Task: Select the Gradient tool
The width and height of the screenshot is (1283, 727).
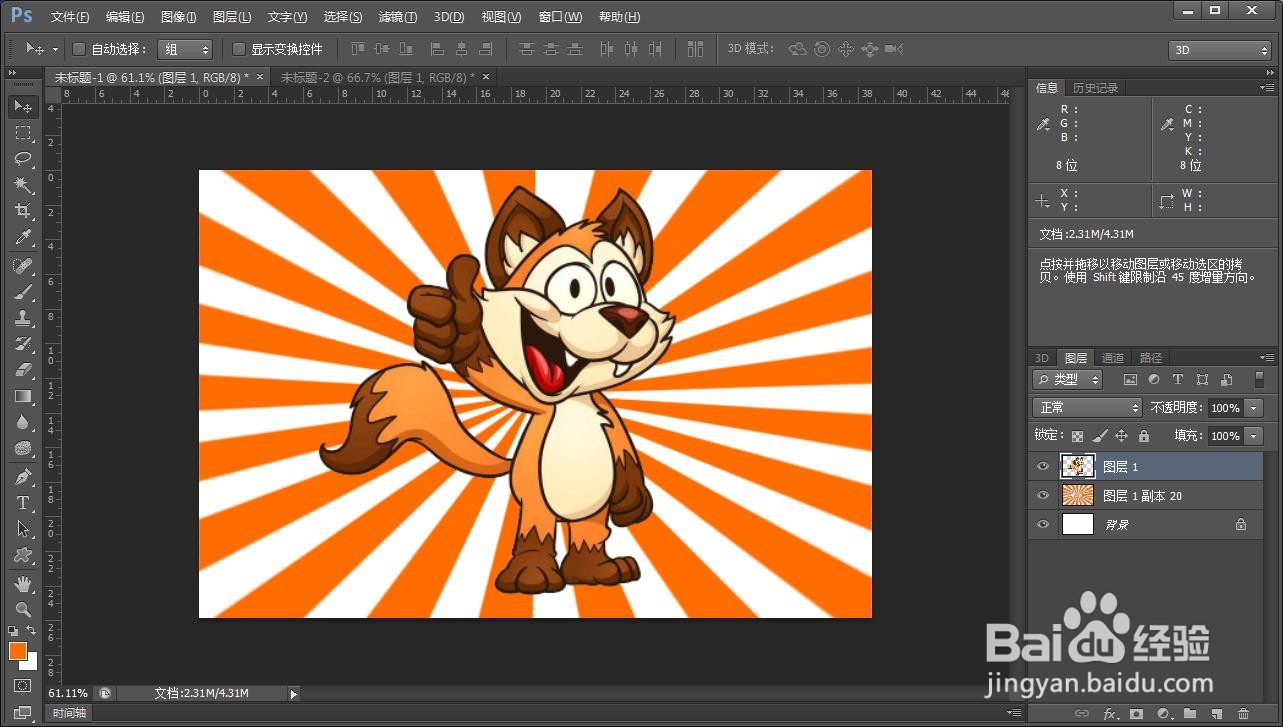Action: (23, 396)
